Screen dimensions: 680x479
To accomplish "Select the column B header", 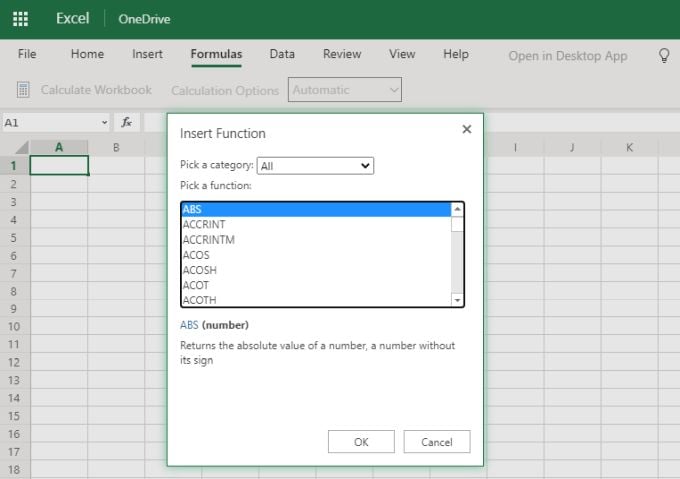I will [x=116, y=148].
